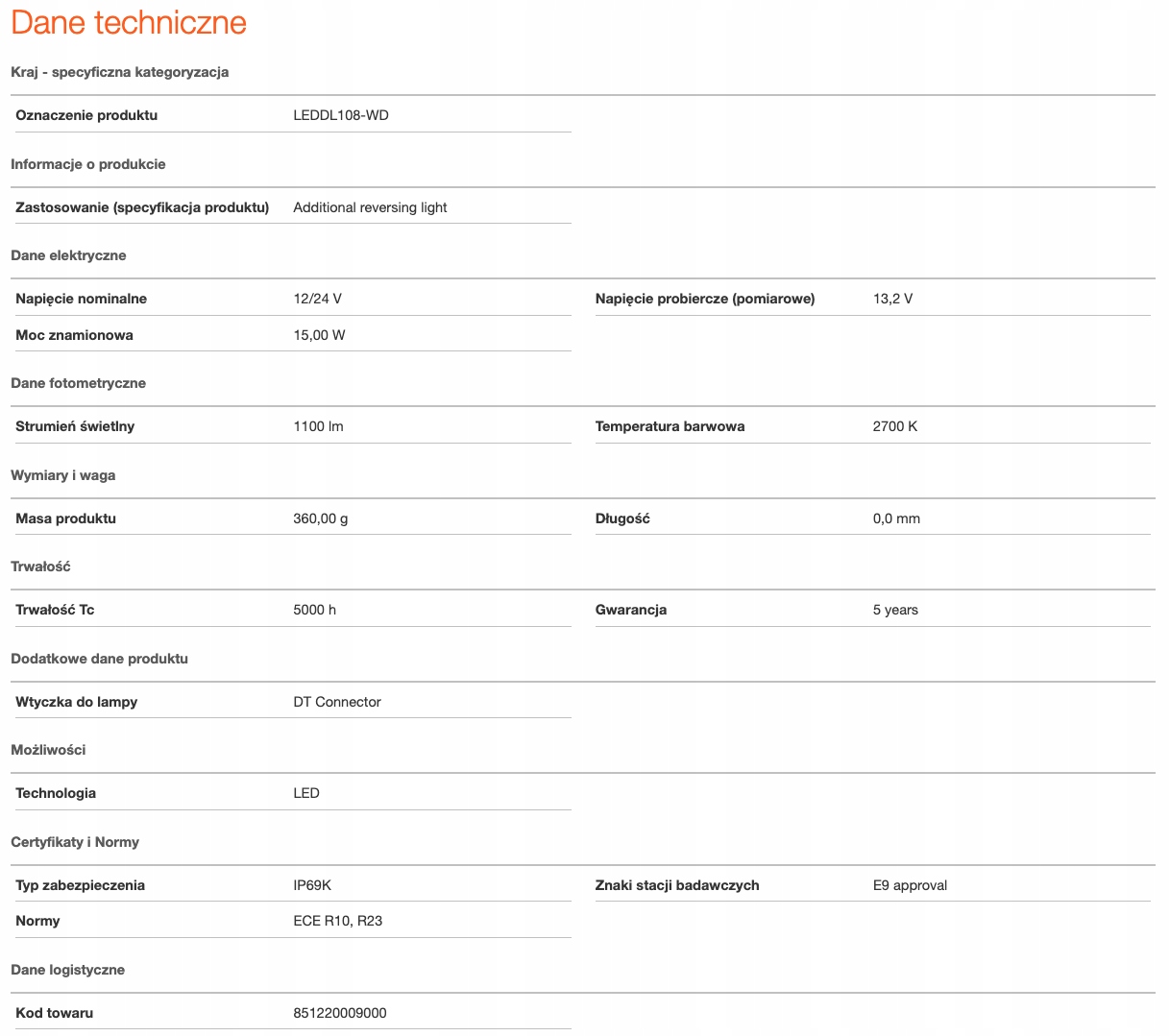Click the 'Moc znamionowa' value 15,00 W
Viewport: 1170px width, 1036px height.
[319, 335]
